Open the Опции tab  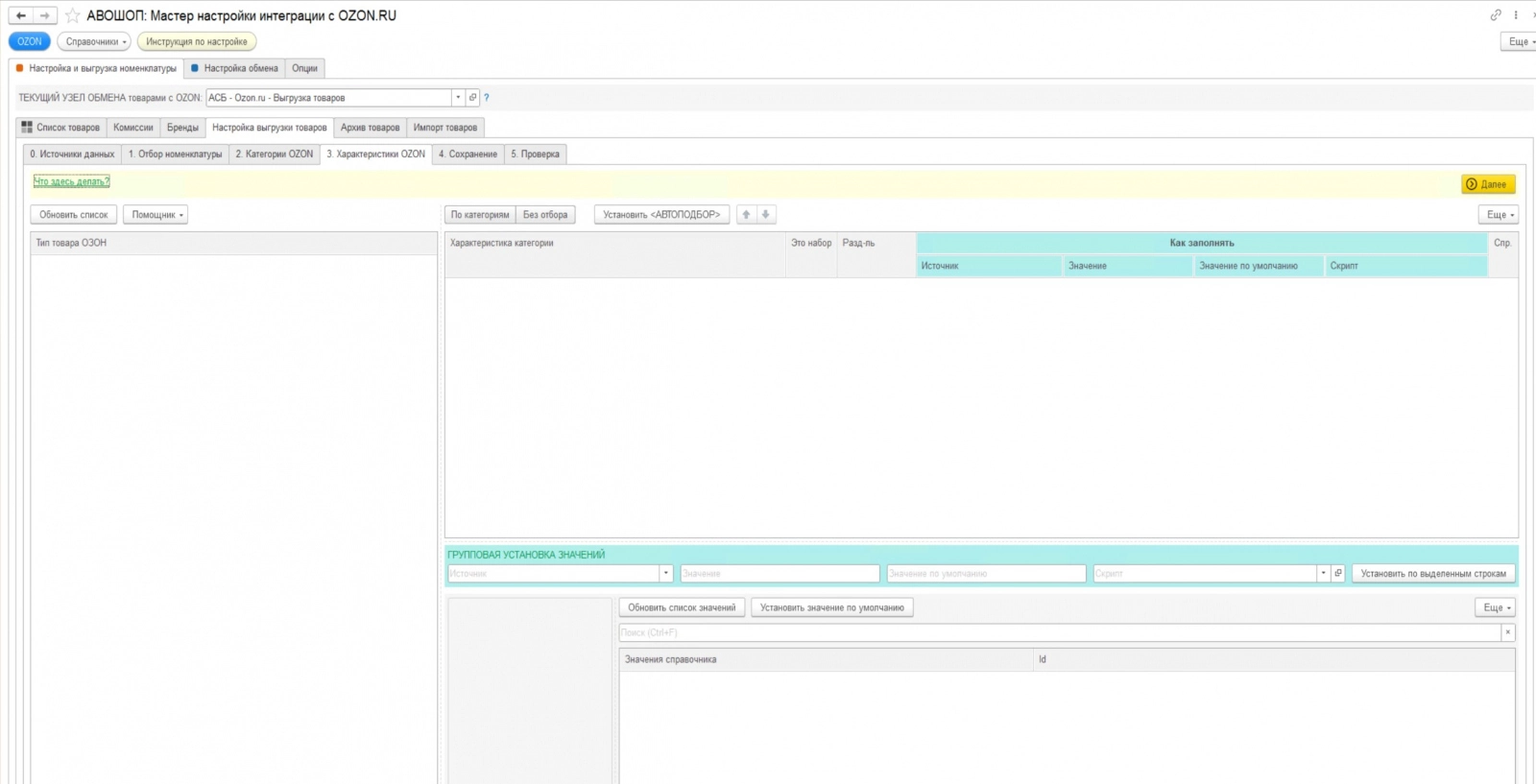(304, 68)
